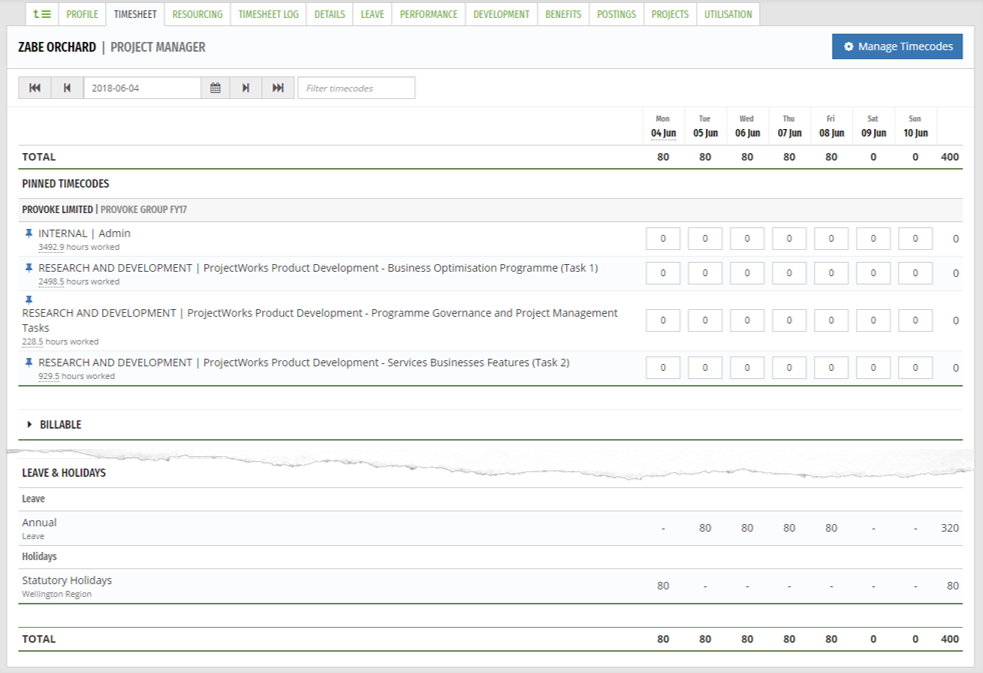This screenshot has width=983, height=673.
Task: Select the Annual leave row label
Action: [x=39, y=523]
